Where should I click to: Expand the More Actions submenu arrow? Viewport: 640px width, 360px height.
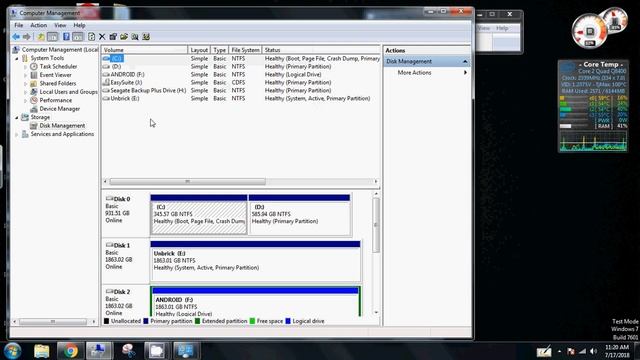465,73
